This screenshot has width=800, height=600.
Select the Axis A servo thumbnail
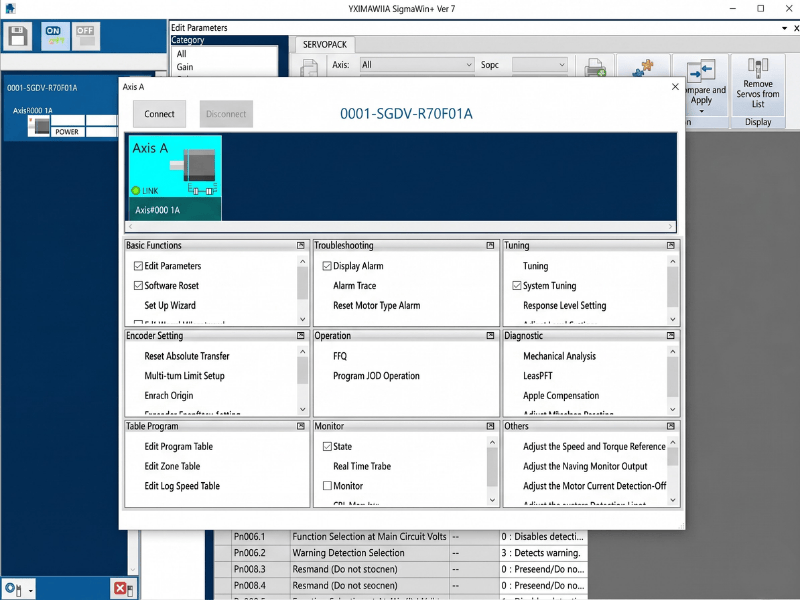175,176
